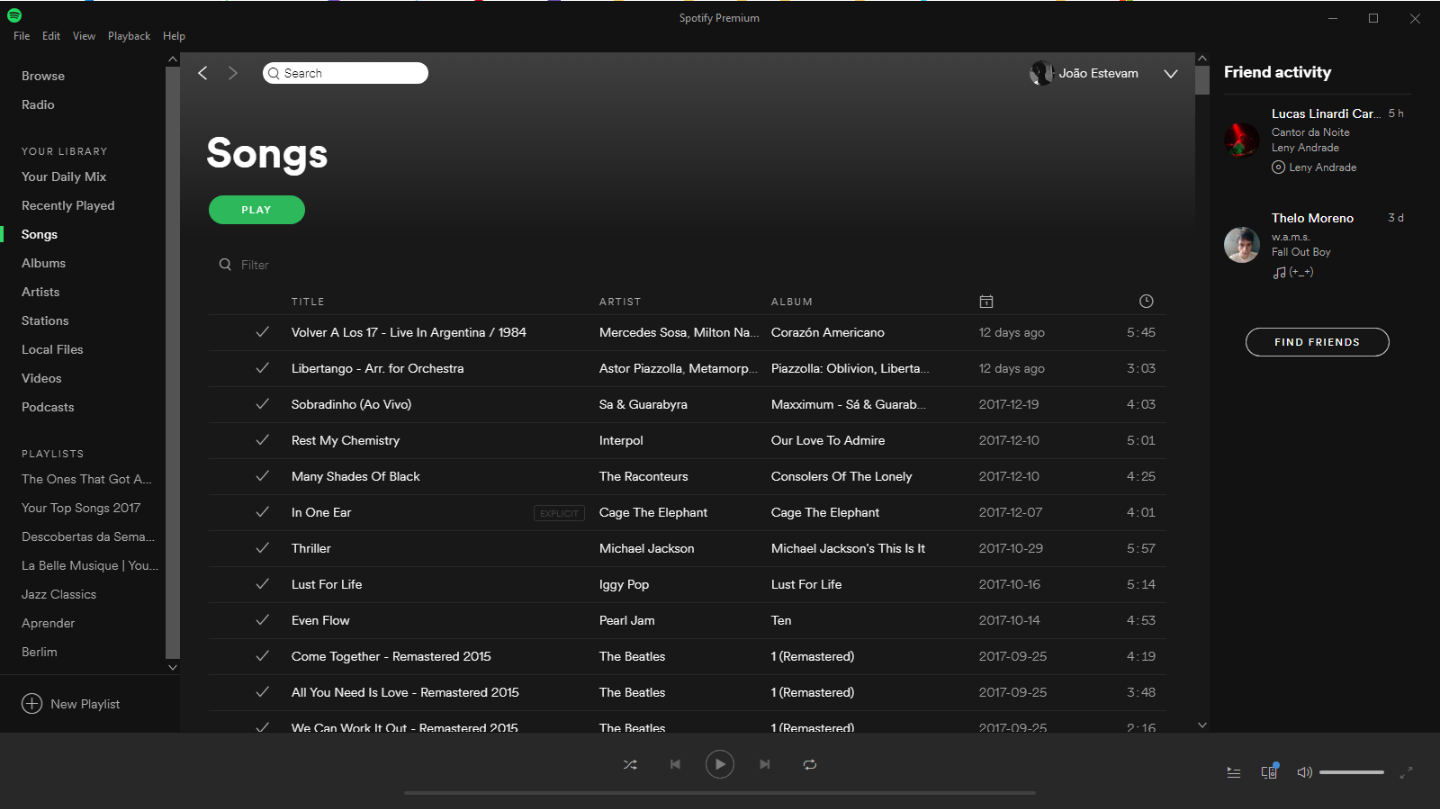The height and width of the screenshot is (809, 1440).
Task: Open the Your Top Songs 2017 playlist
Action: point(81,508)
